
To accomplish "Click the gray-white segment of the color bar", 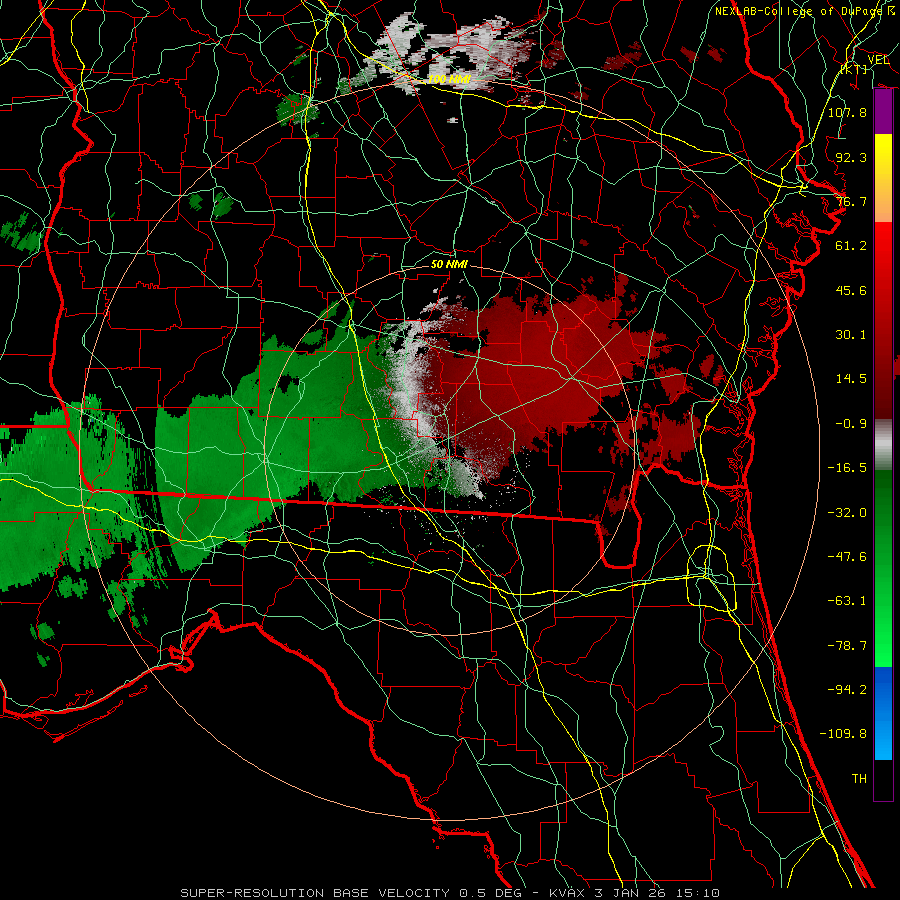I will tap(883, 445).
